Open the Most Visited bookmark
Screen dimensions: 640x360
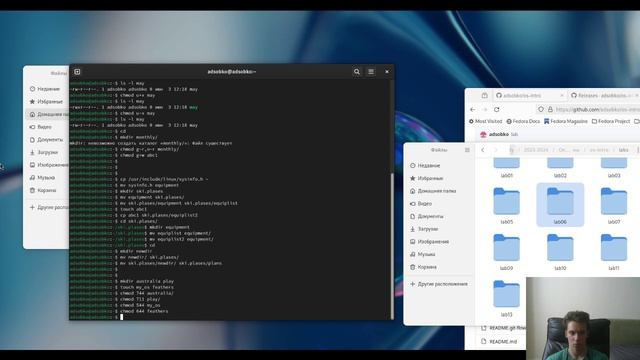[485, 121]
